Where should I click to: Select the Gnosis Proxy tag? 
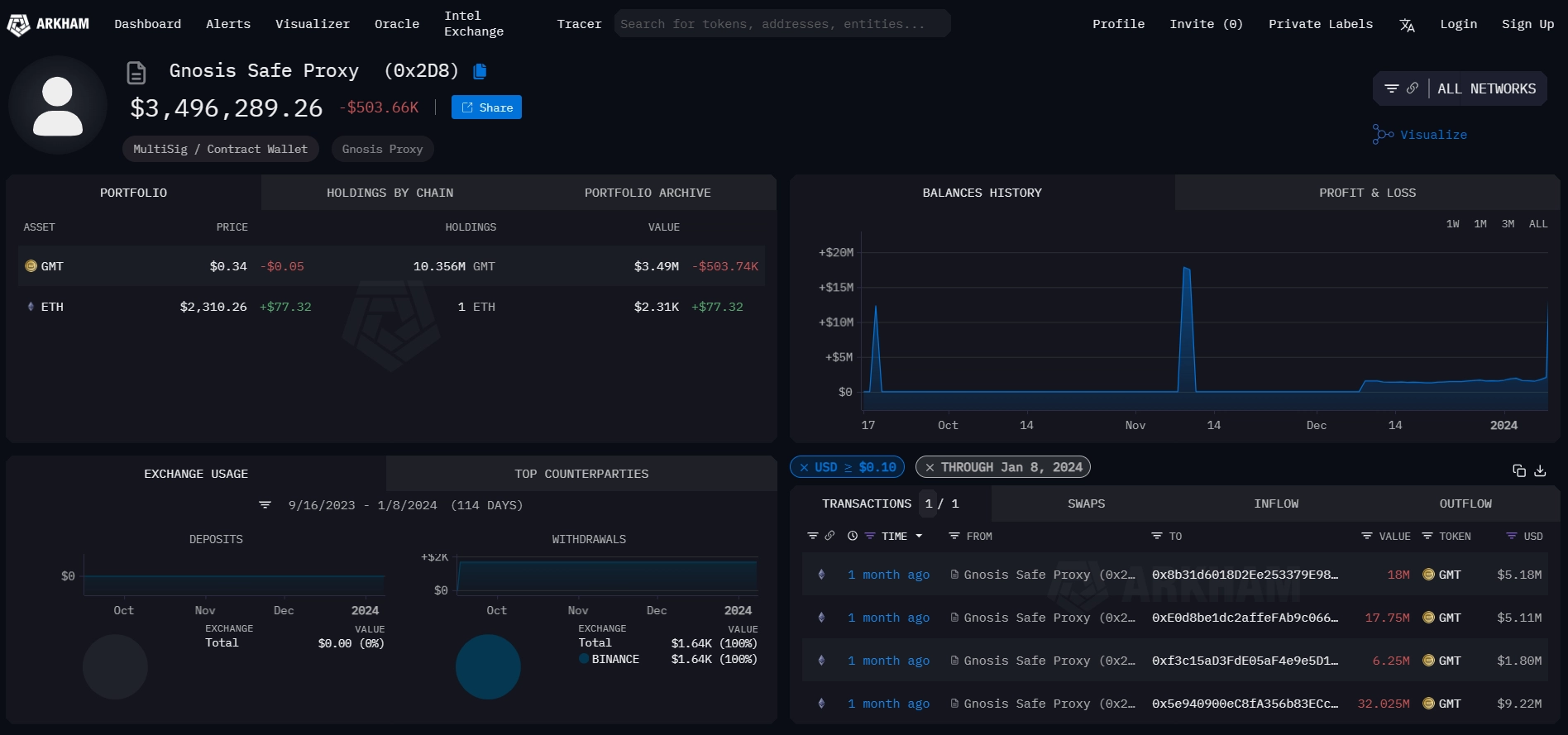coord(382,149)
